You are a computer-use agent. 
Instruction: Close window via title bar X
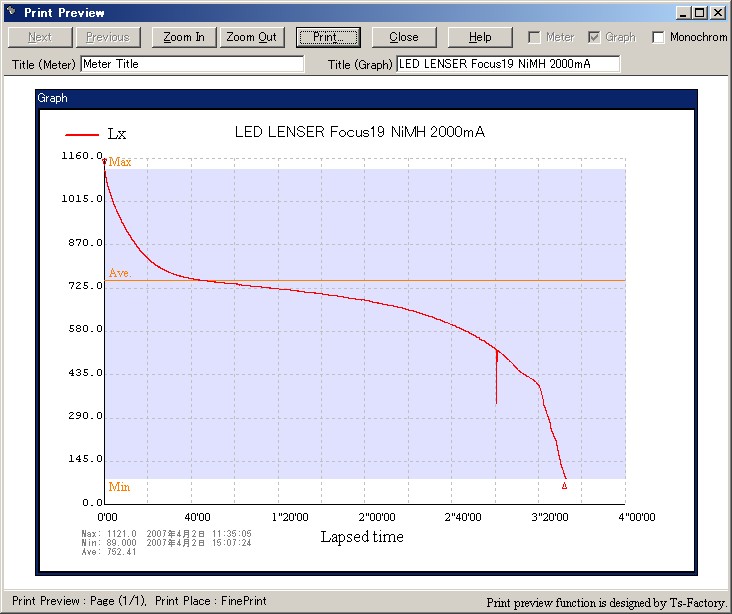[x=718, y=13]
